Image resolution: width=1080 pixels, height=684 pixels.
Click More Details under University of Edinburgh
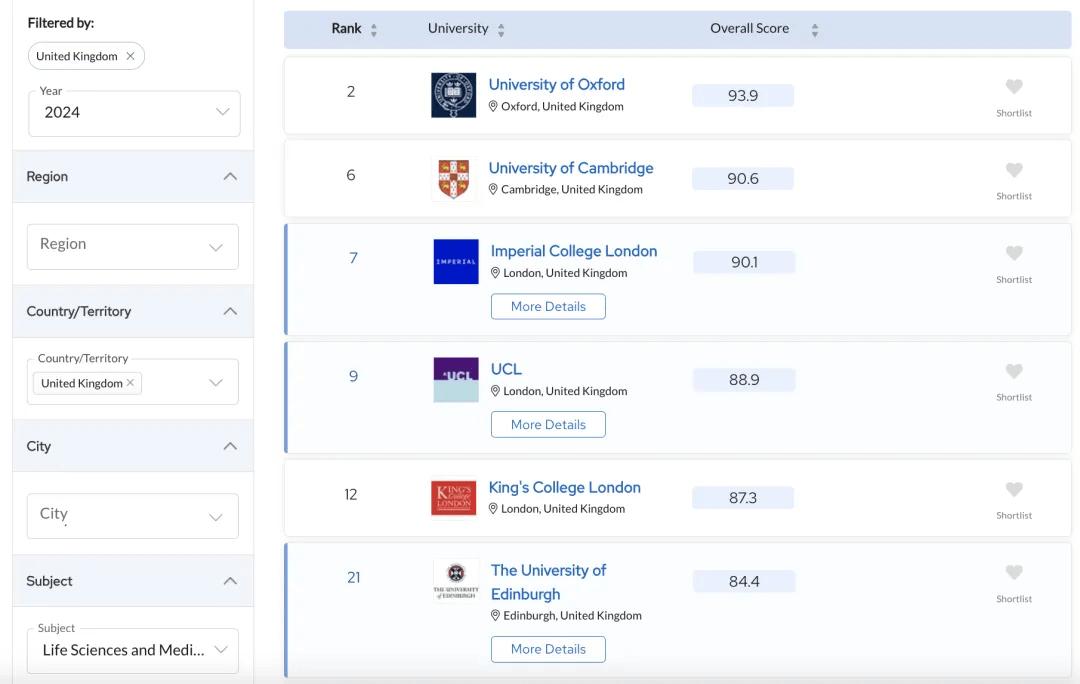coord(548,649)
